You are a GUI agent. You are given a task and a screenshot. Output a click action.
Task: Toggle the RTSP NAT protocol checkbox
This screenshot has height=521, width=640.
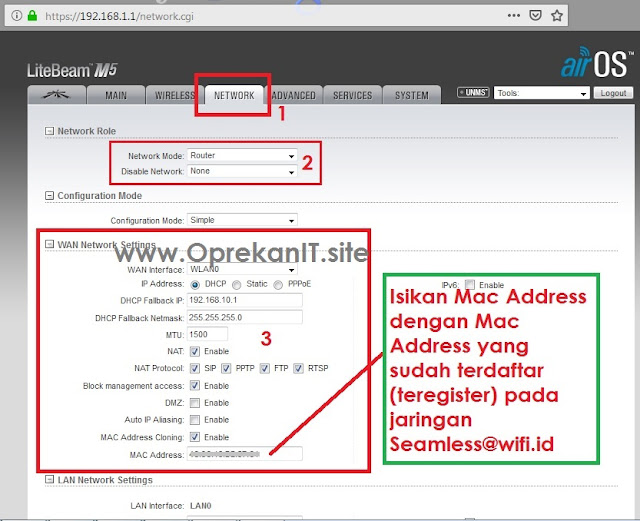coord(299,368)
